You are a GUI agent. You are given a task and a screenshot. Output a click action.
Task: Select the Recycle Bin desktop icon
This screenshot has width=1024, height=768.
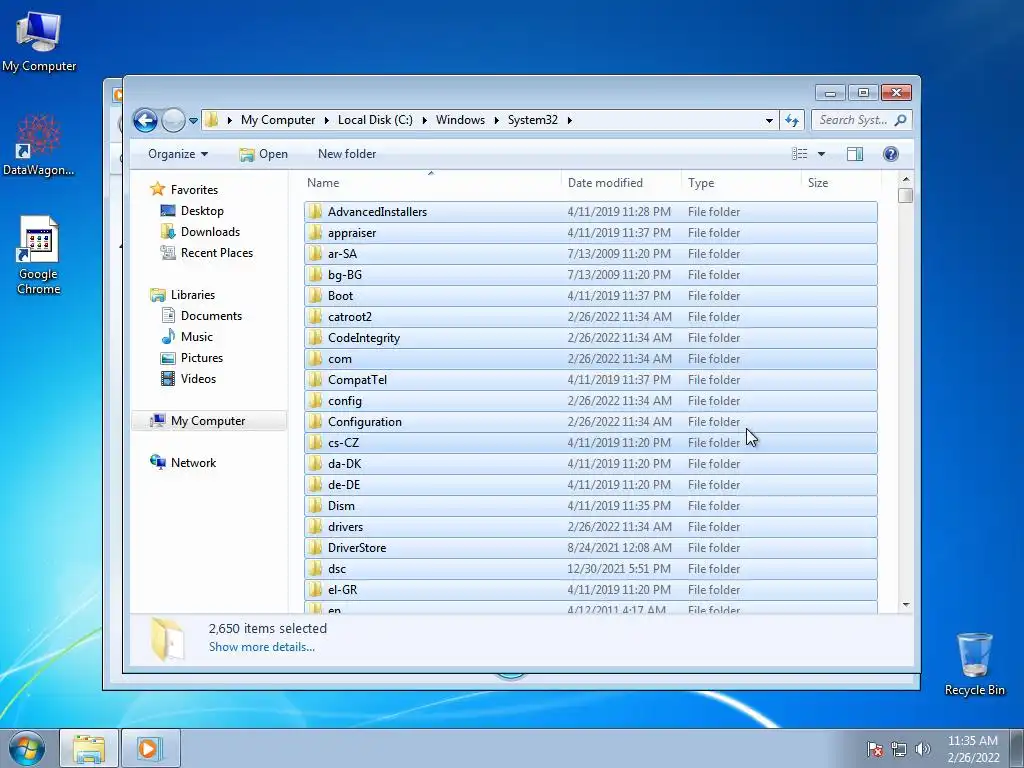point(974,664)
